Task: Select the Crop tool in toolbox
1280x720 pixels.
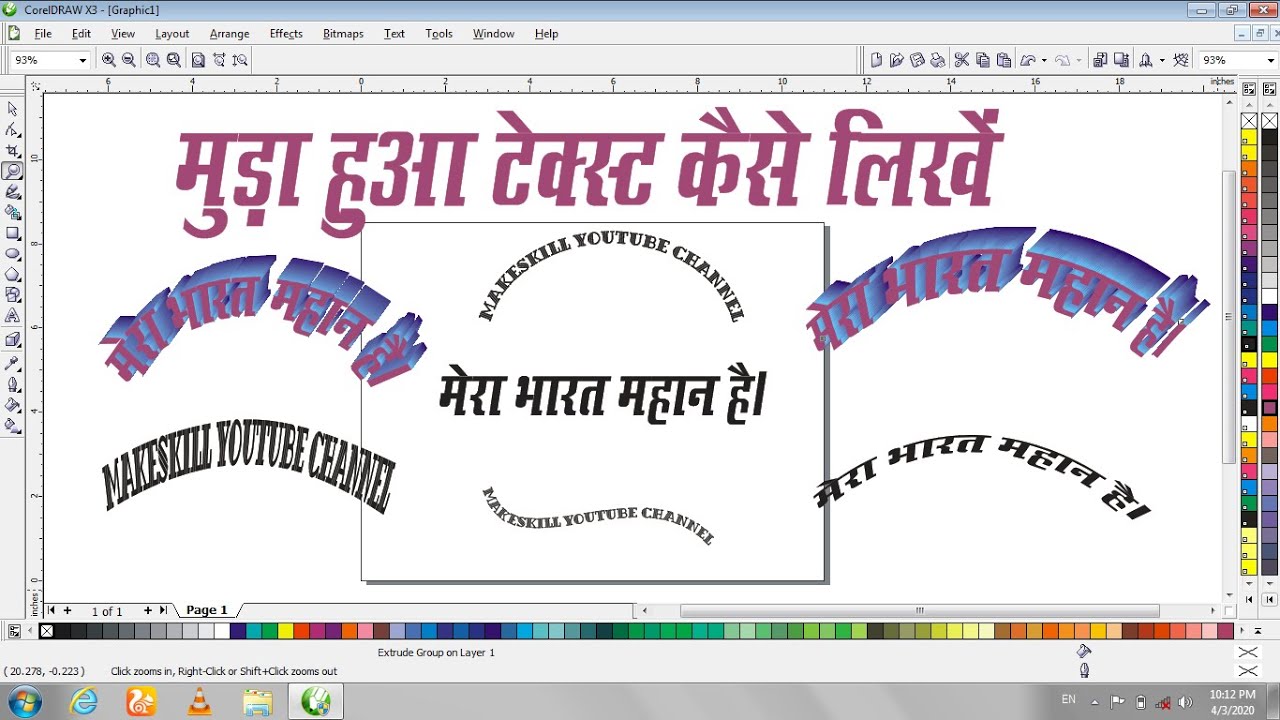Action: coord(12,150)
